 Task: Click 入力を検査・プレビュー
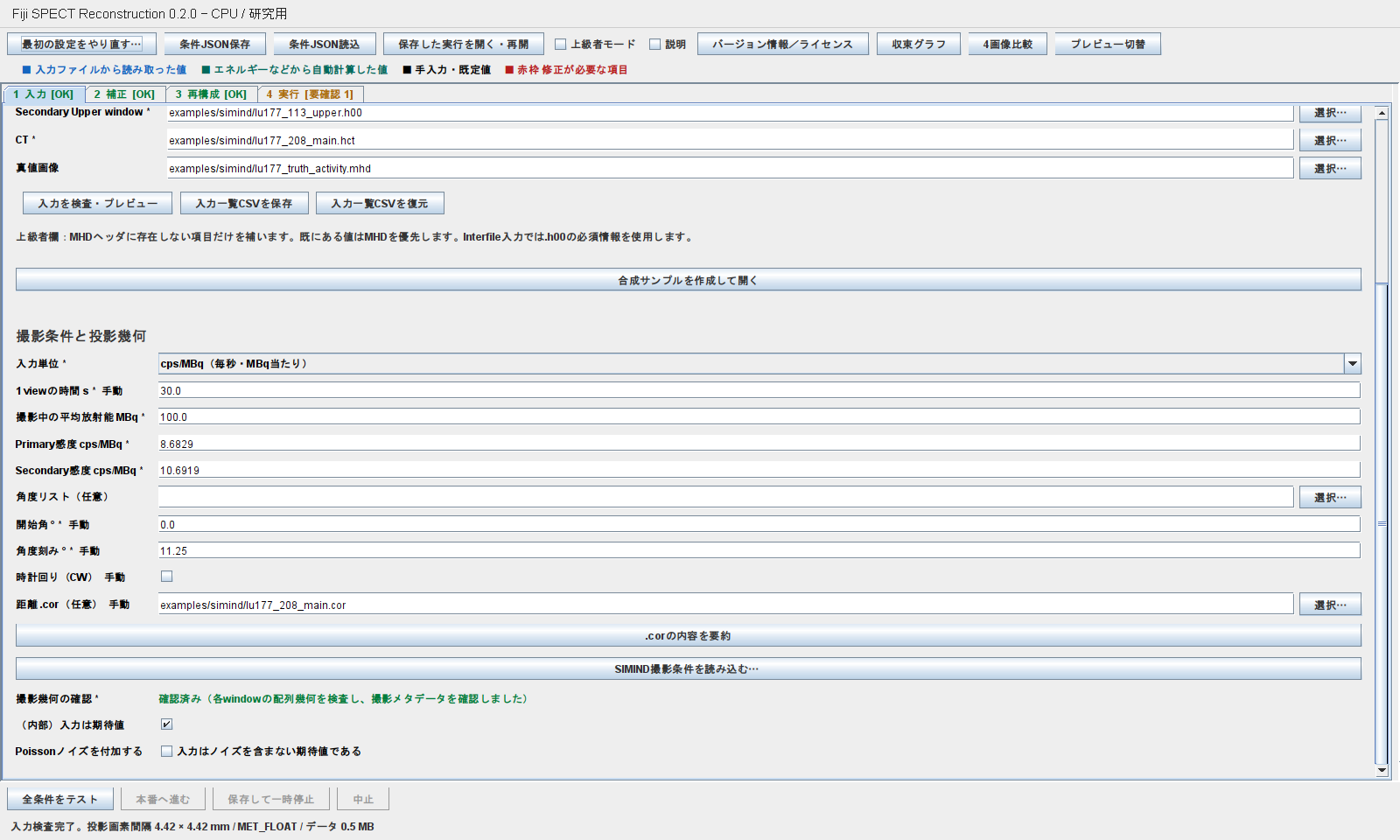[97, 203]
